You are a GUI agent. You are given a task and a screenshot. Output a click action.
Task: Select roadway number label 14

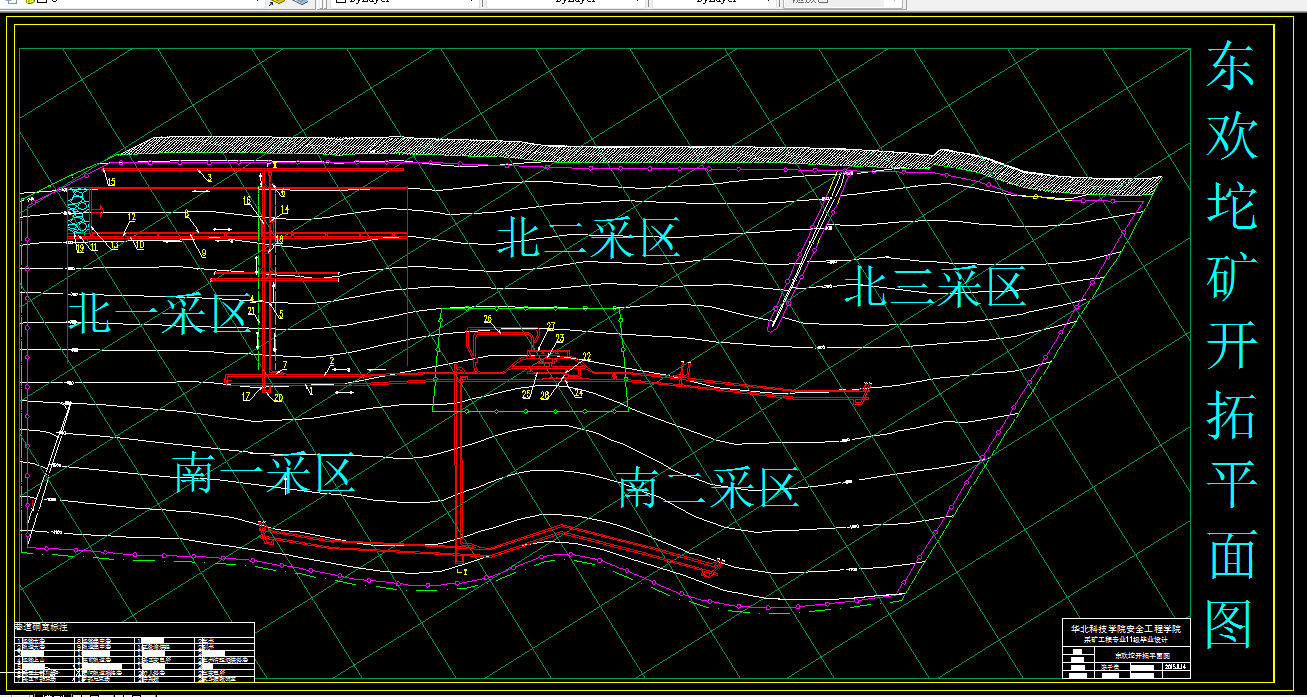[x=284, y=209]
